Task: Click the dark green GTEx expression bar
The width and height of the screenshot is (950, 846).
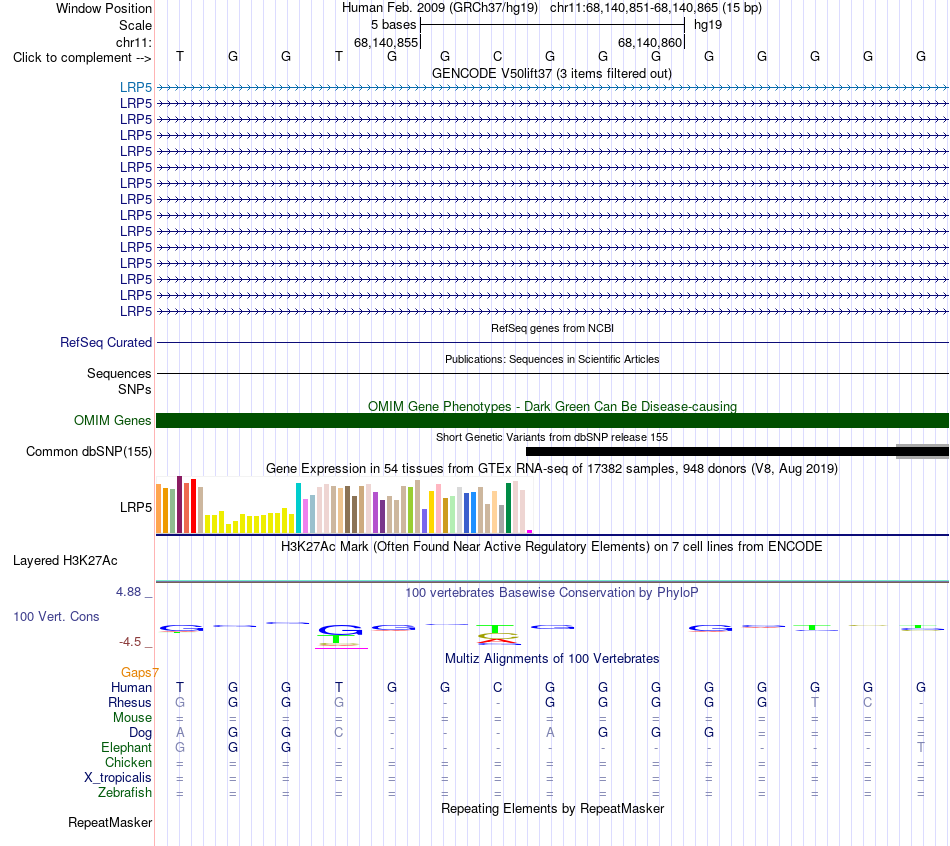Action: coord(508,508)
